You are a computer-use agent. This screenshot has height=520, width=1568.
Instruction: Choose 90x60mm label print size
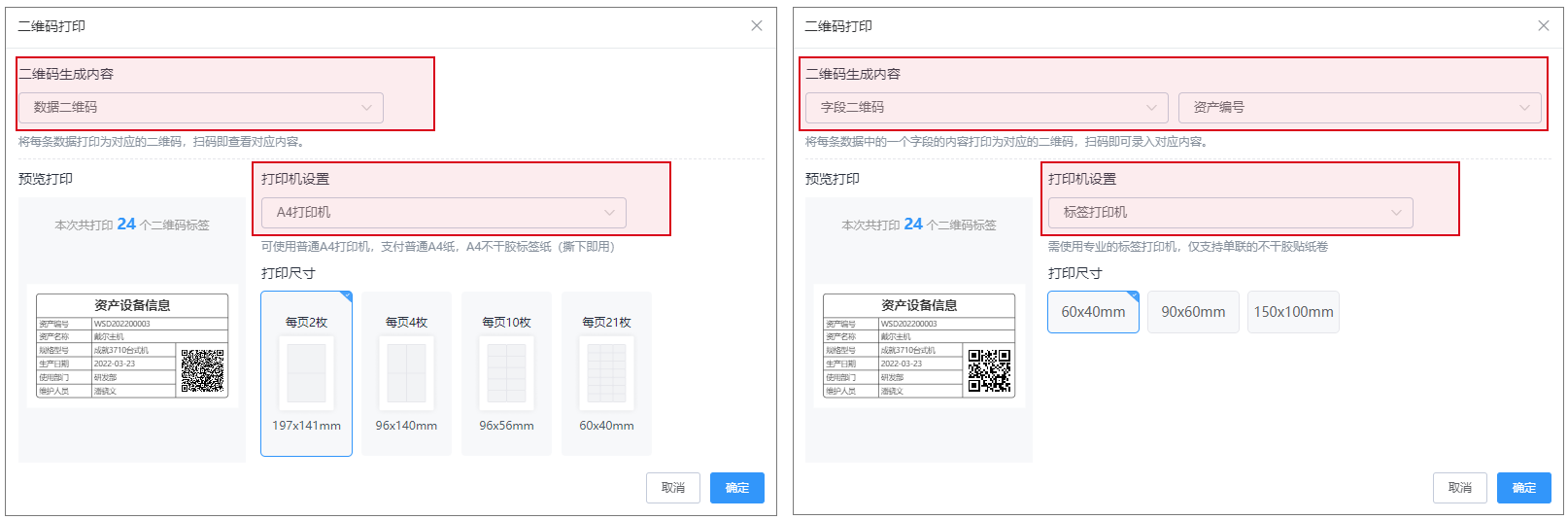1193,312
